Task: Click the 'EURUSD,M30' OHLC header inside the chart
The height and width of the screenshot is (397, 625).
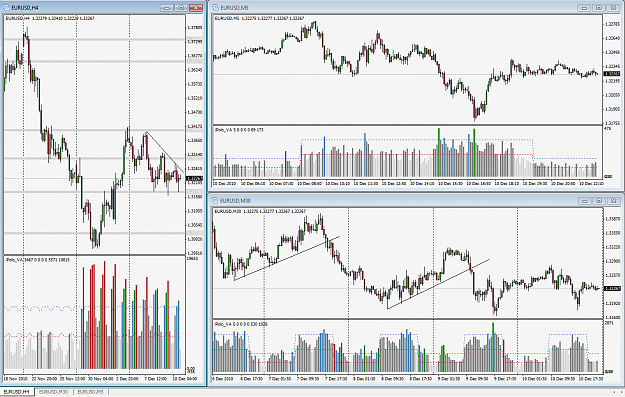Action: click(259, 211)
